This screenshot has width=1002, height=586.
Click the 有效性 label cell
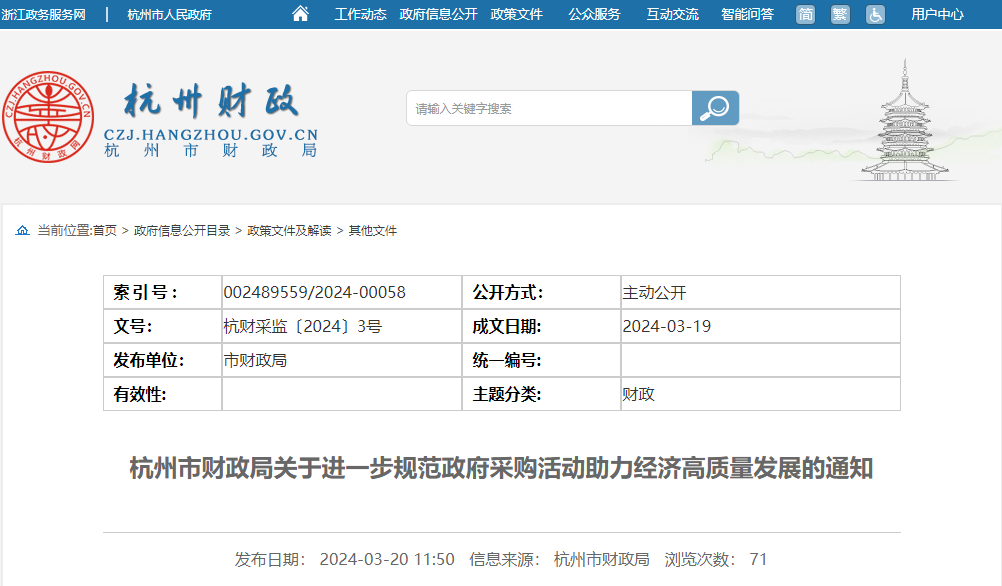(162, 394)
